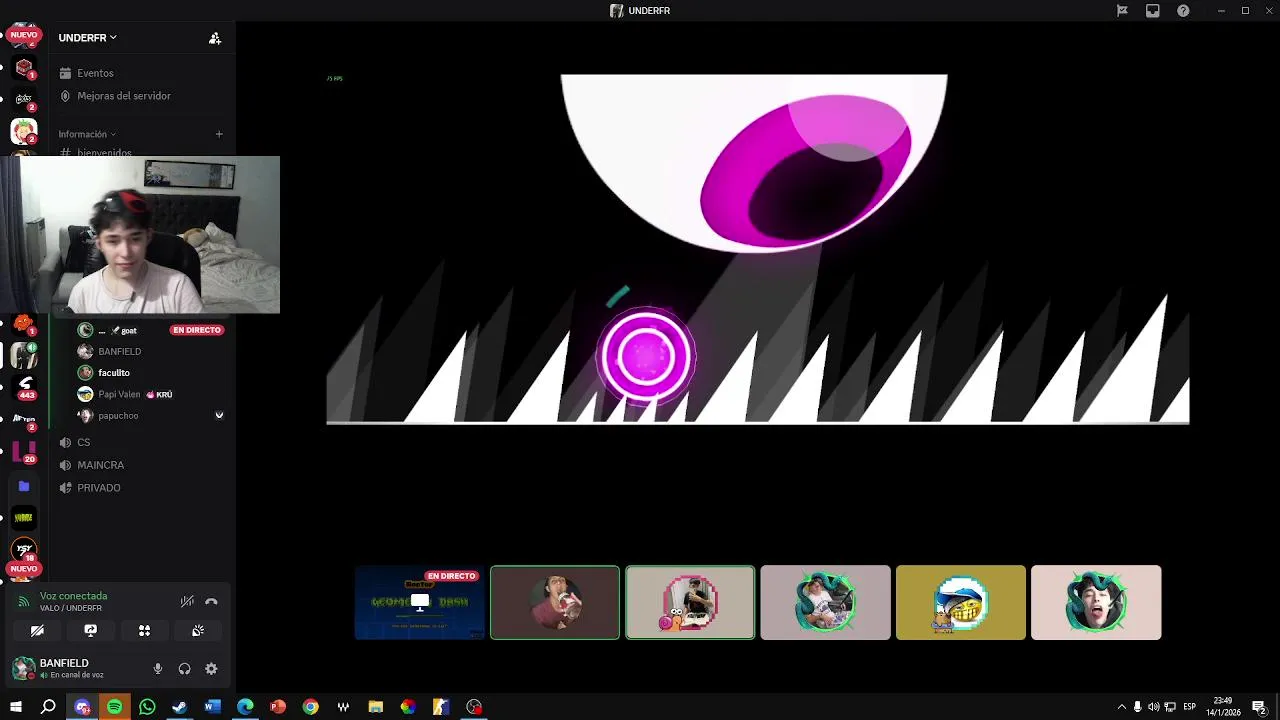Open the taskbar clock and date
Viewport: 1280px width, 720px height.
tap(1223, 707)
